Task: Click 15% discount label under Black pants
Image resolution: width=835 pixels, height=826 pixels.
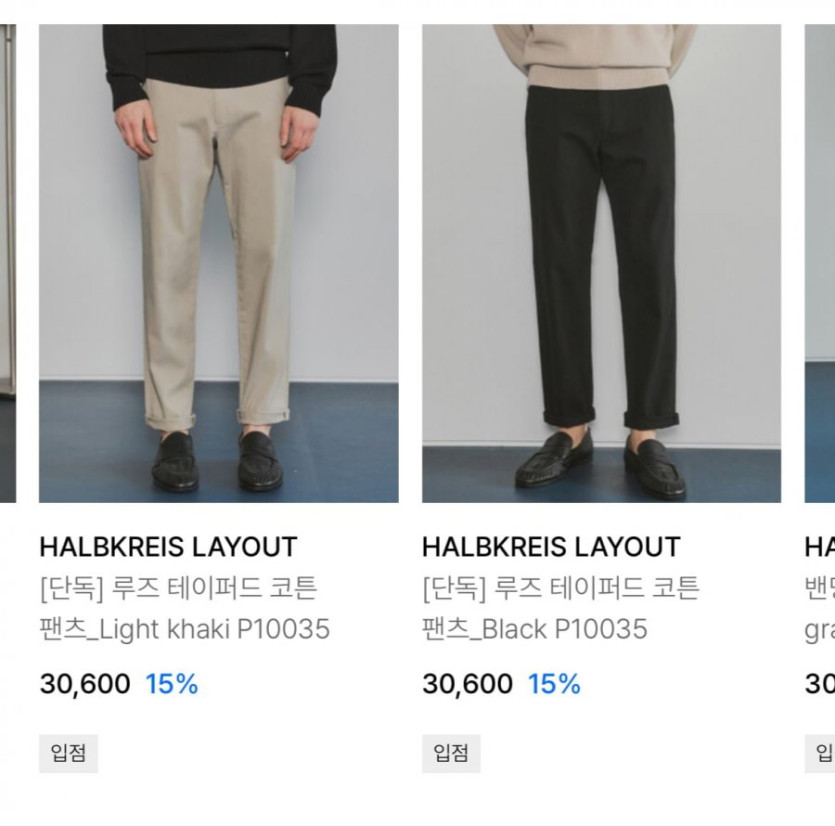Action: pos(554,684)
